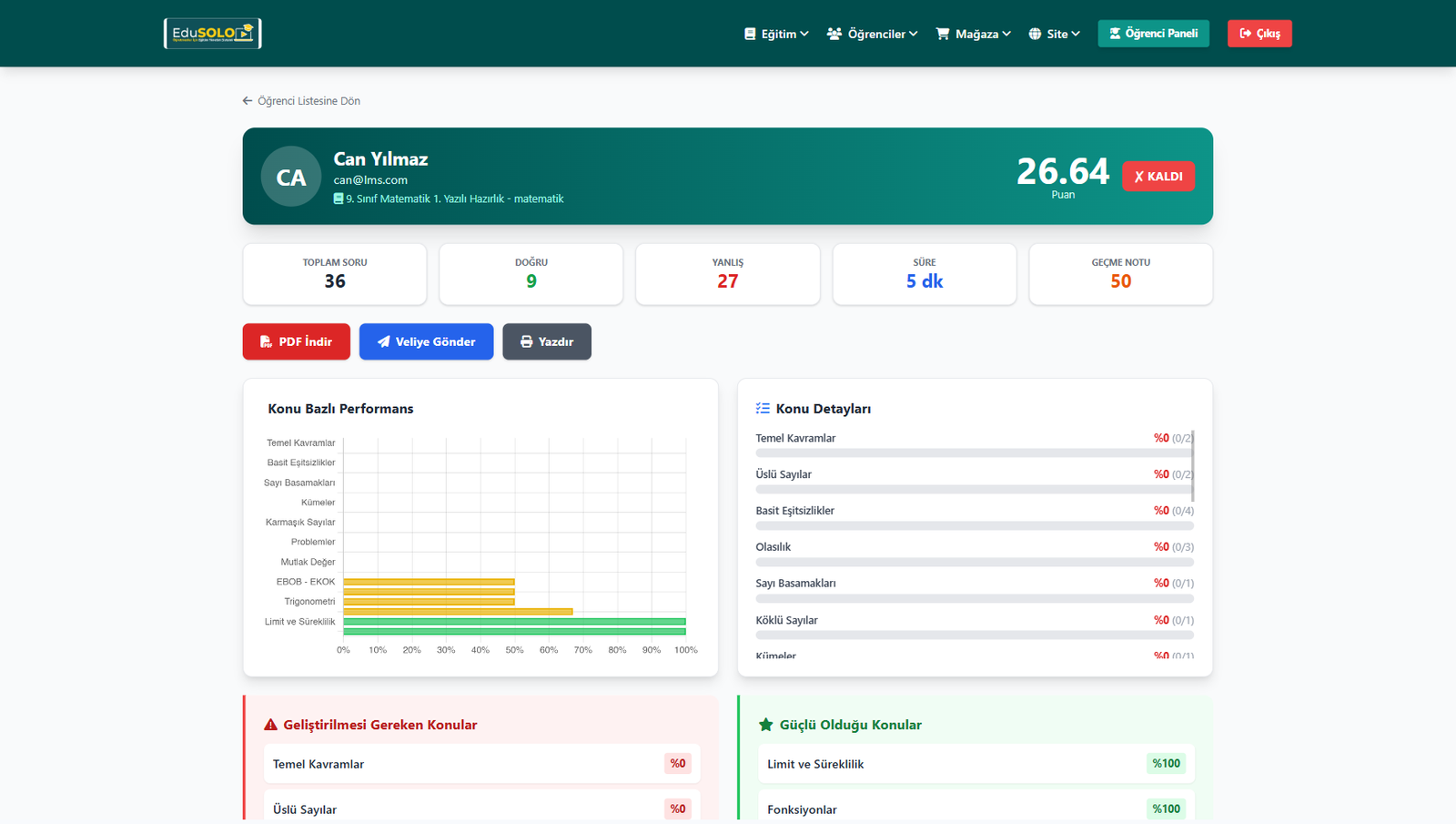The height and width of the screenshot is (824, 1456).
Task: Click the CA avatar circle
Action: point(291,177)
